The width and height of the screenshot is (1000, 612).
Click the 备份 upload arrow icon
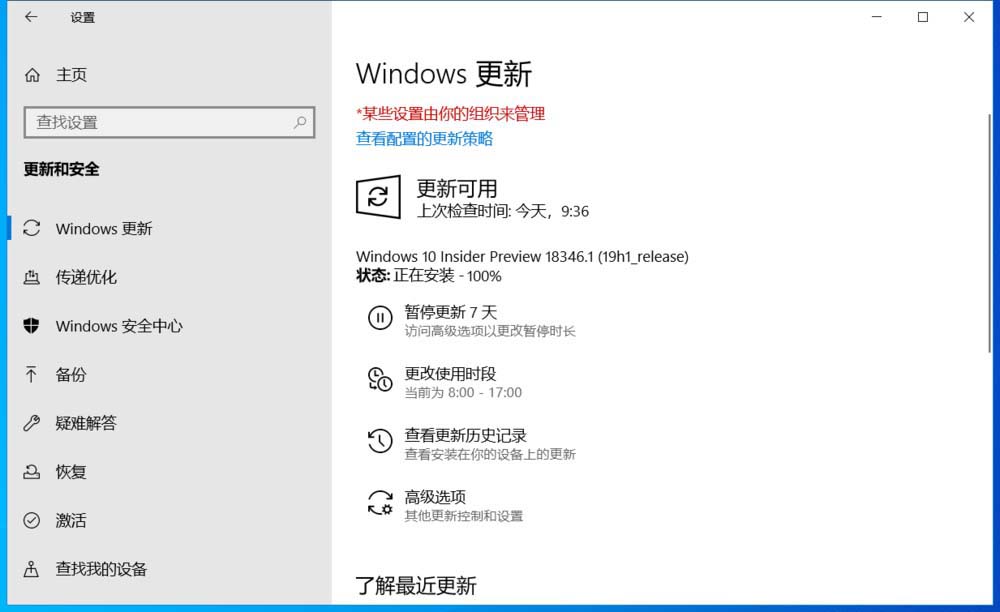(31, 374)
